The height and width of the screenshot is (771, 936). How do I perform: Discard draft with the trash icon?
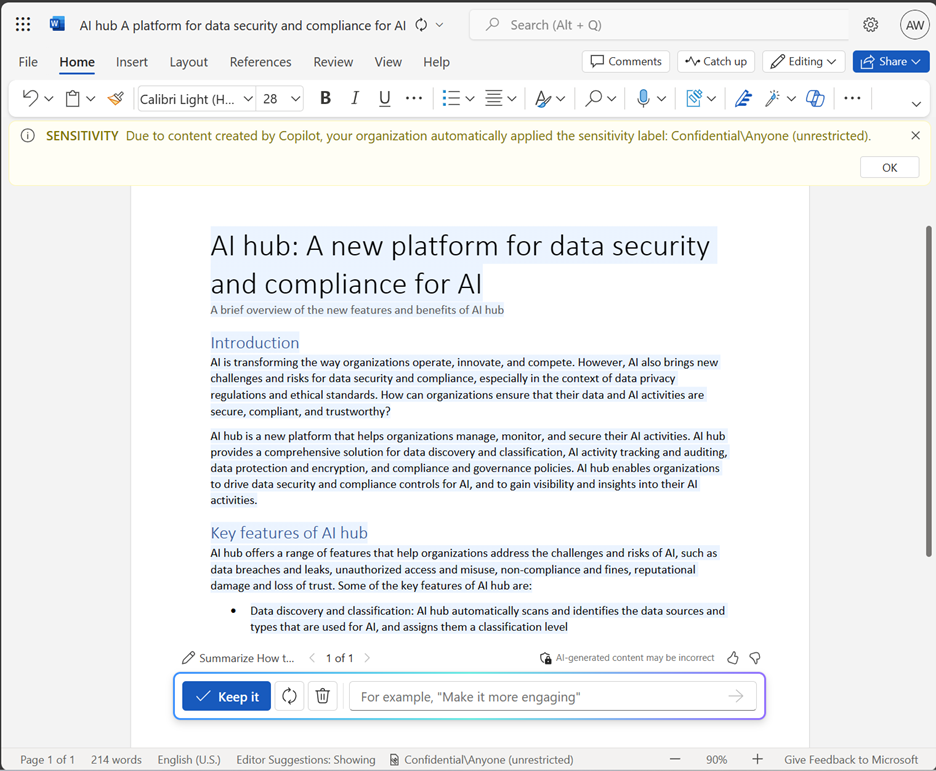323,696
